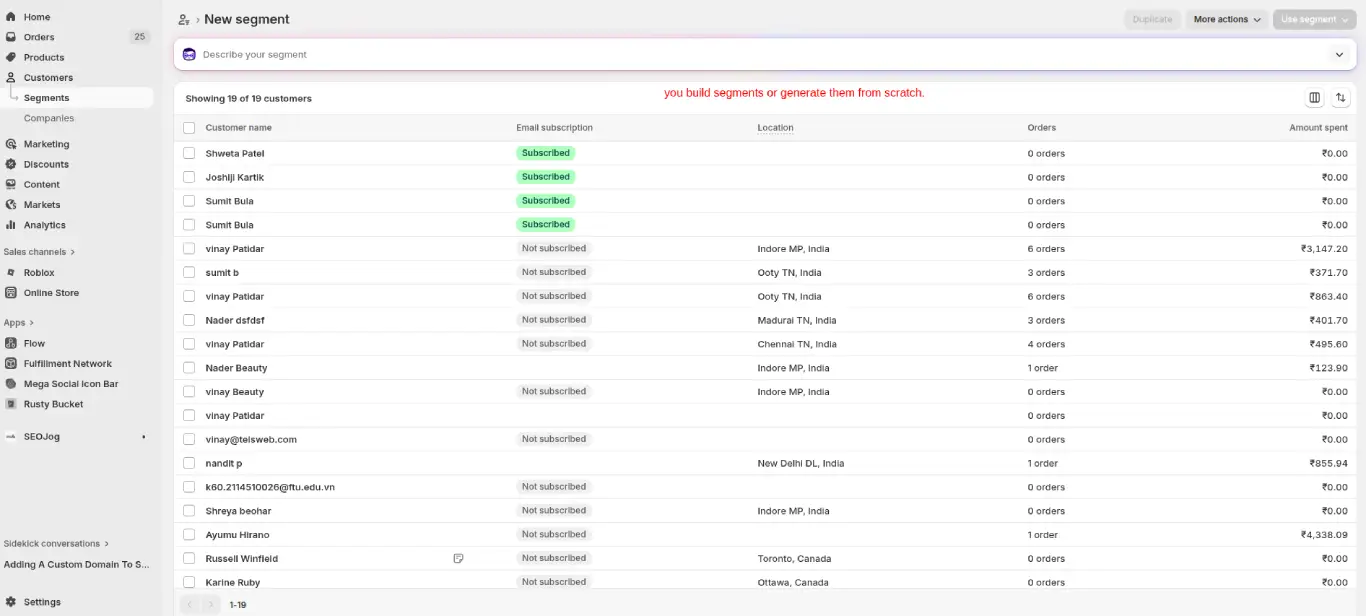
Task: Switch to the Companies section
Action: coord(49,117)
